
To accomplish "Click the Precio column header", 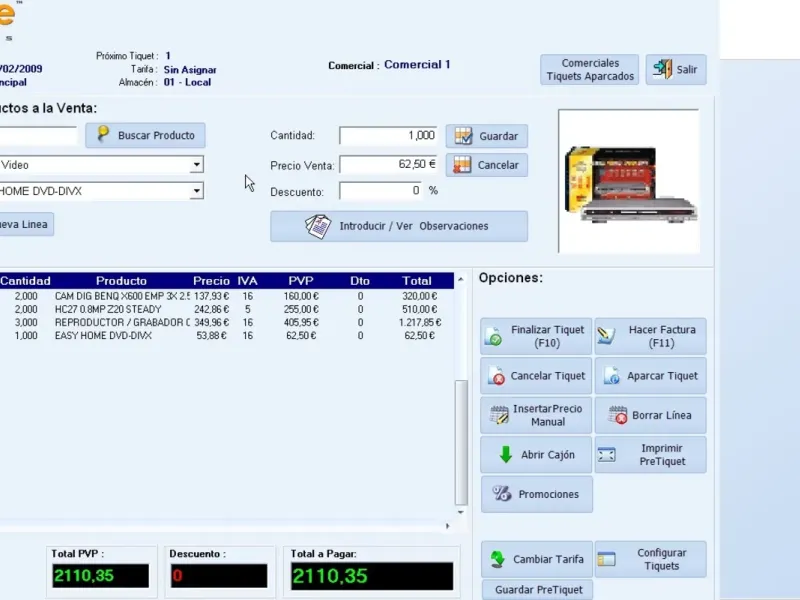I will click(x=211, y=281).
